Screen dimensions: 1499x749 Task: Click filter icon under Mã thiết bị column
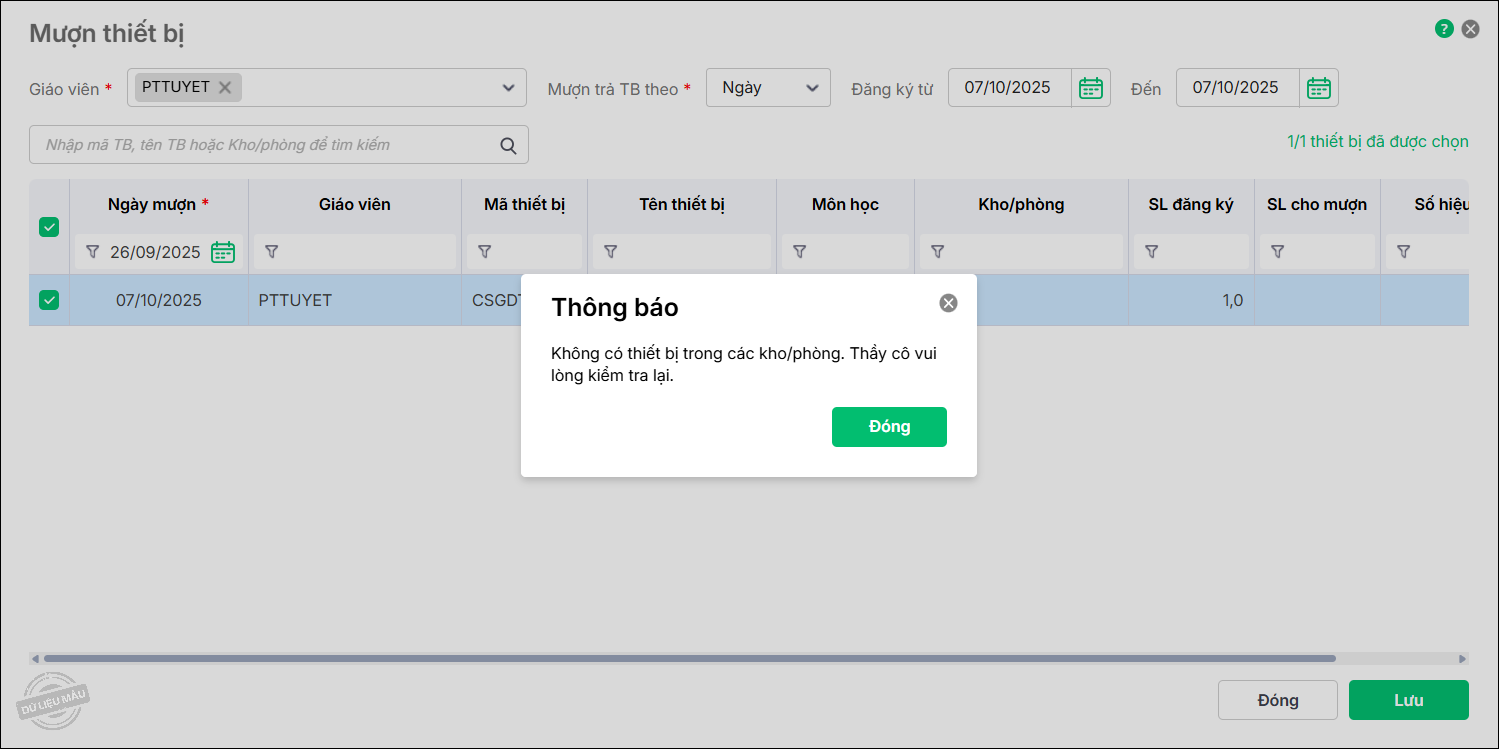[x=484, y=252]
